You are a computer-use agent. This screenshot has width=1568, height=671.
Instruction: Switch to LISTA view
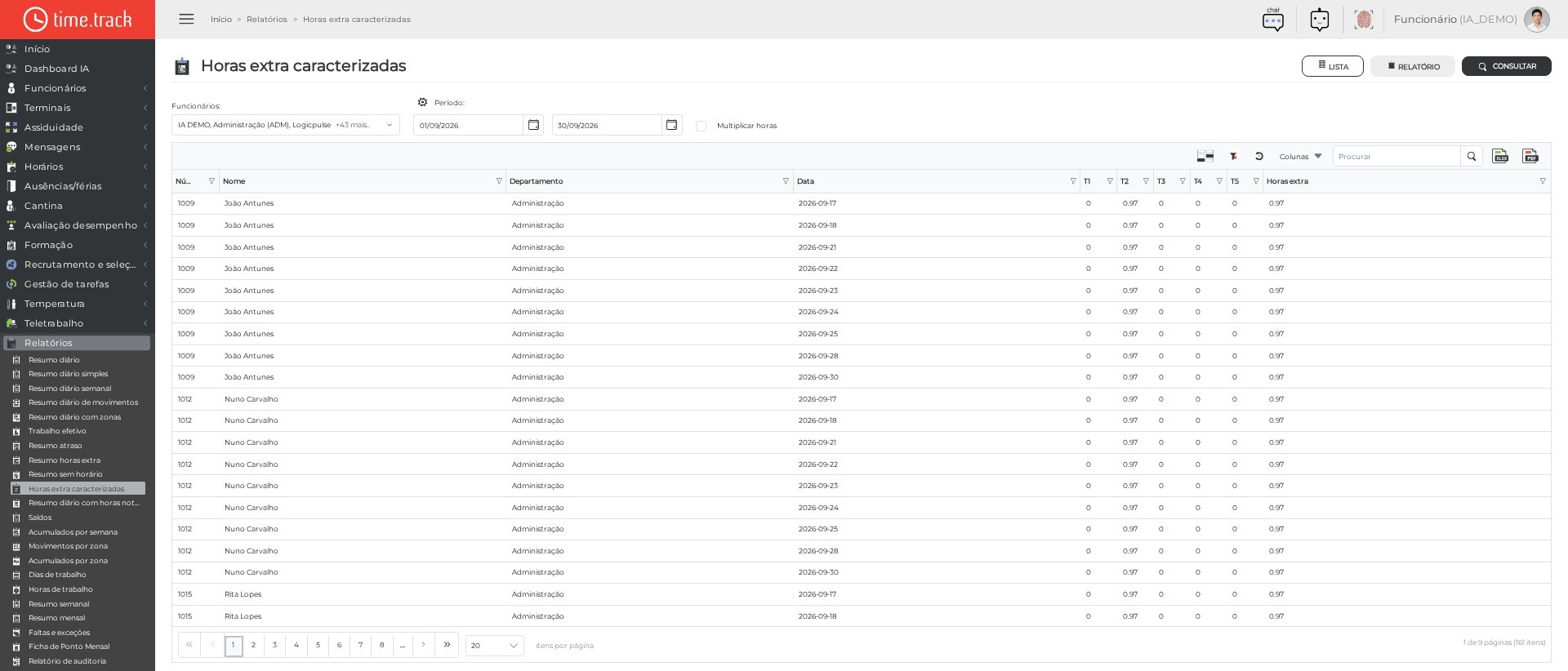(x=1333, y=66)
